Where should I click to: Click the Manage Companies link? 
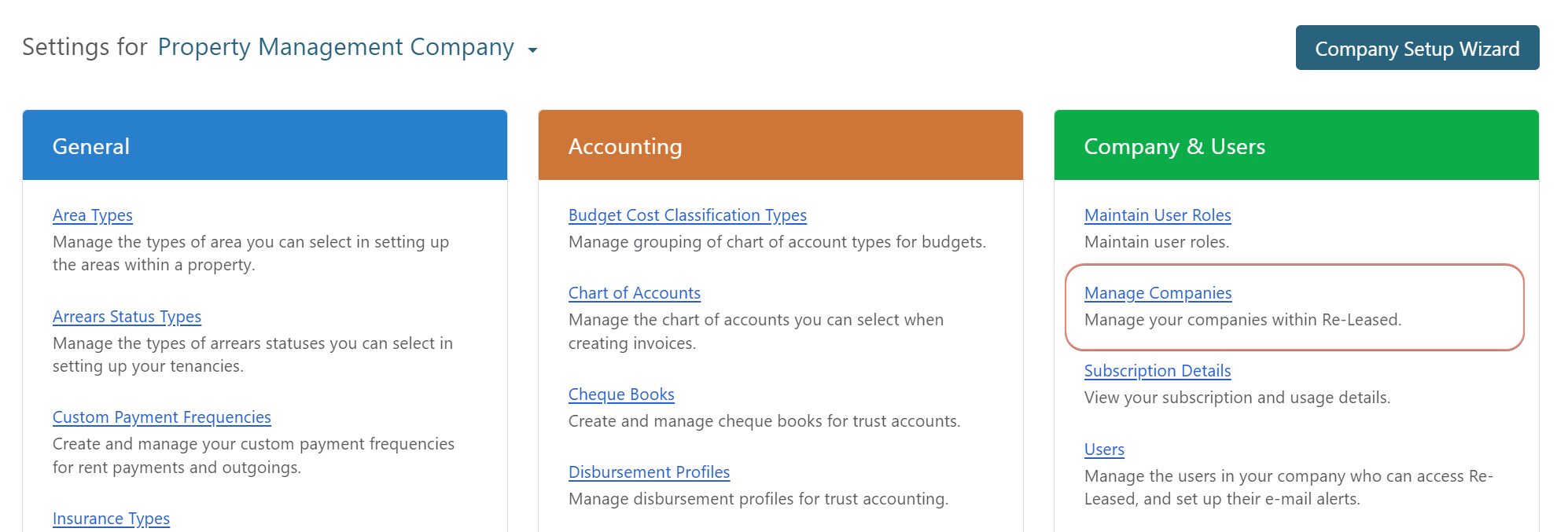click(1158, 293)
